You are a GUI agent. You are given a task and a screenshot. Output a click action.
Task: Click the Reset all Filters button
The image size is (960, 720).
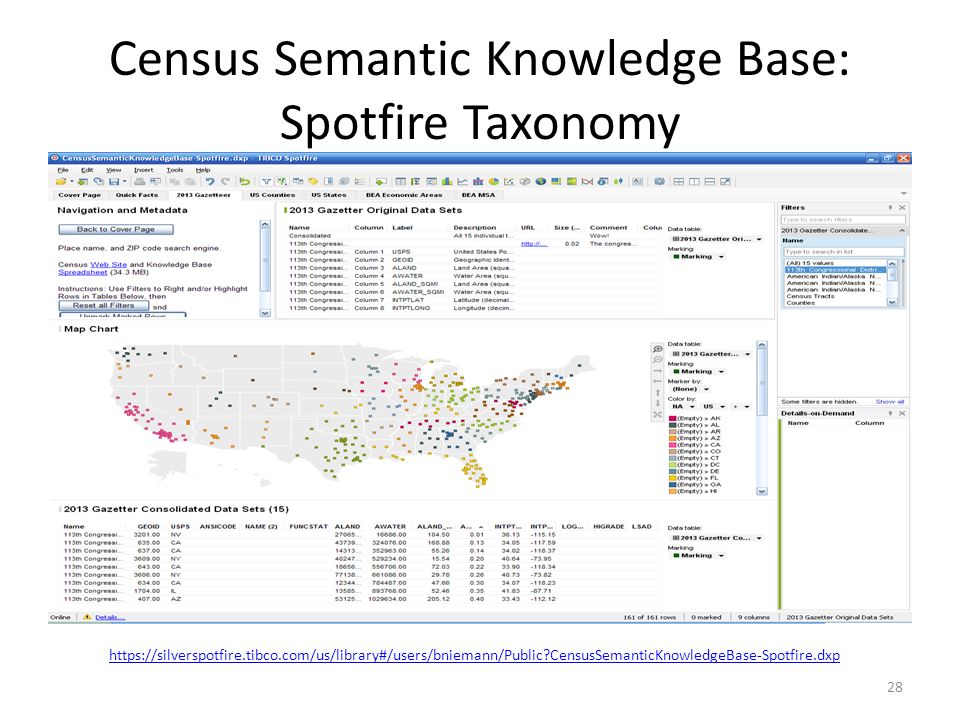[x=103, y=305]
